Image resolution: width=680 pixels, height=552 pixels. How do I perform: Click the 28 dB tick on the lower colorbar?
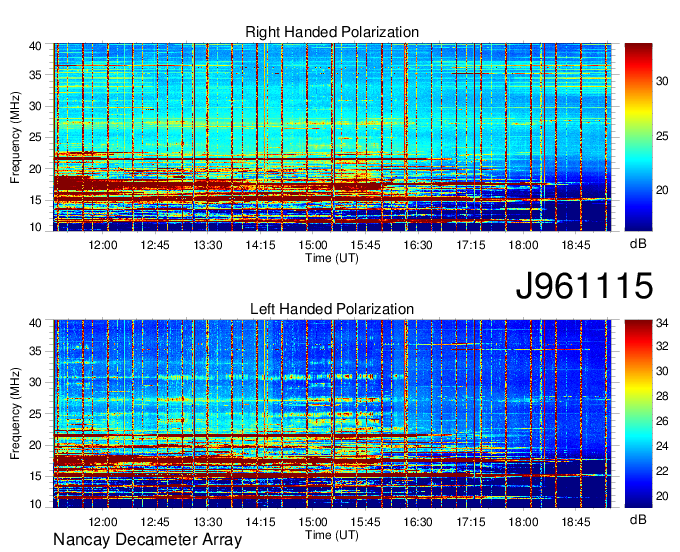click(662, 396)
